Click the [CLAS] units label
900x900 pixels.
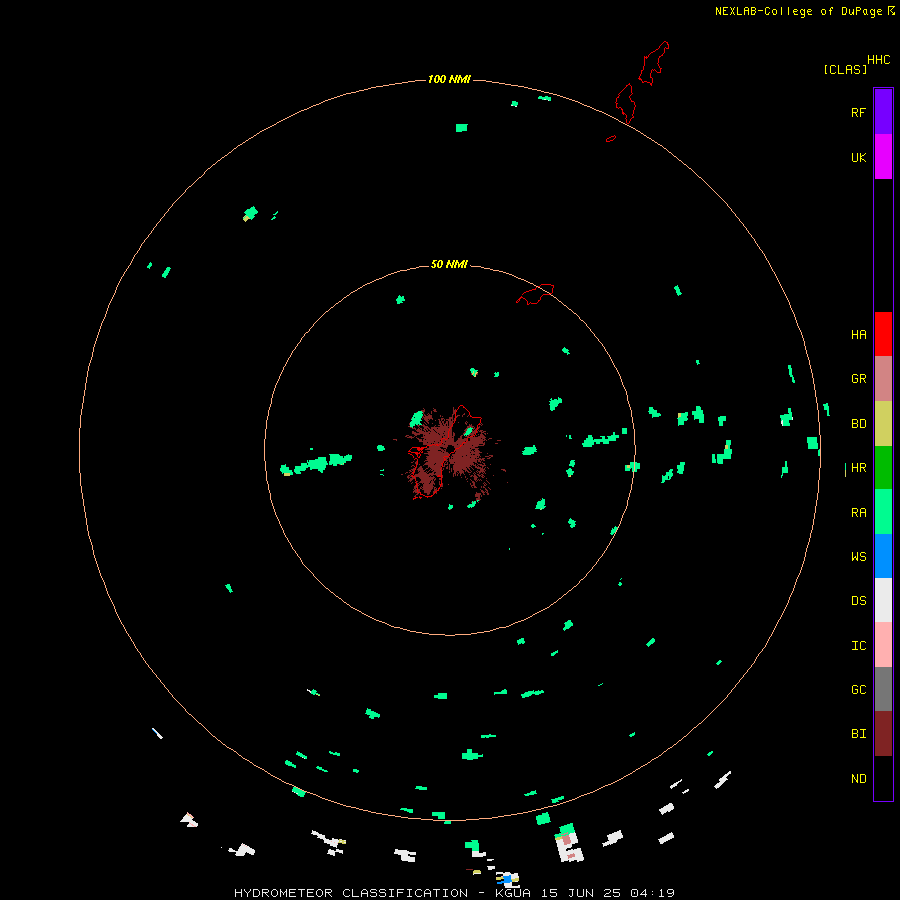coord(845,69)
